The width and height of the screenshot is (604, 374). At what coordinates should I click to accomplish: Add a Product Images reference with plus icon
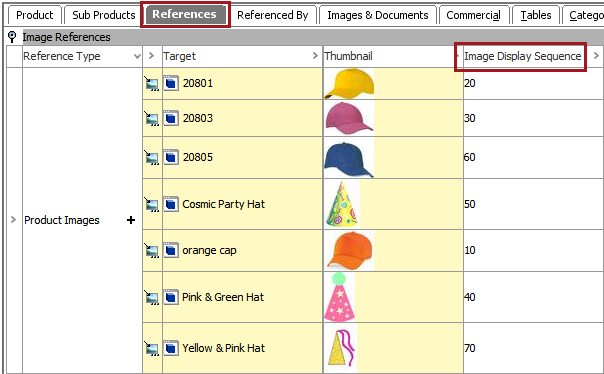(131, 220)
